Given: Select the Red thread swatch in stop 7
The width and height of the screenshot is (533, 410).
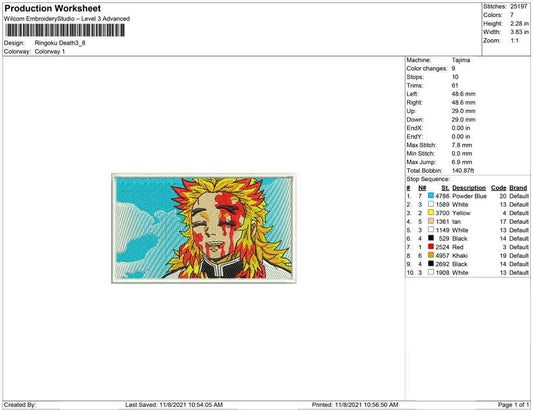Looking at the screenshot, I should click(431, 247).
